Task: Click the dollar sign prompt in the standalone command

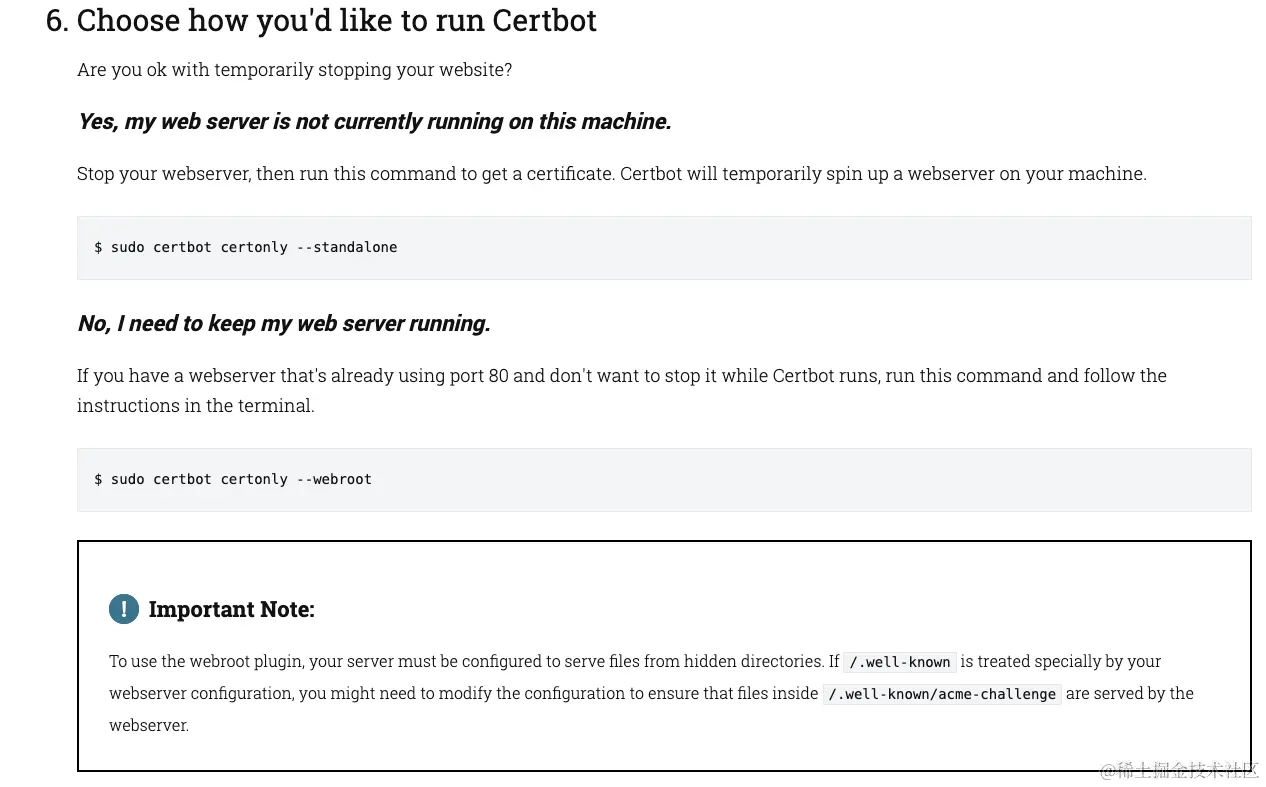Action: [98, 247]
